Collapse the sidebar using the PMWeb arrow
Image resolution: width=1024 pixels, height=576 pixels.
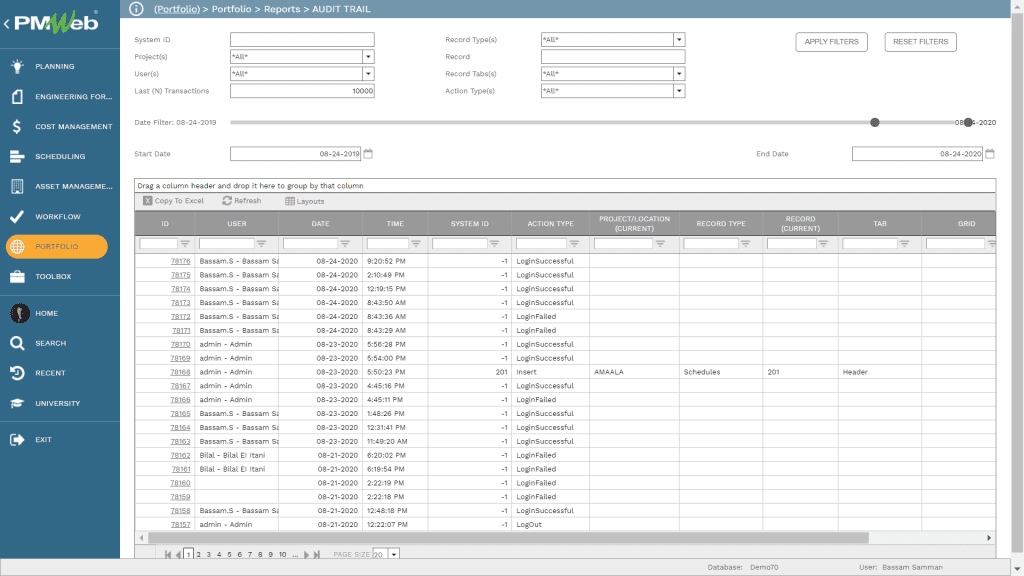coord(7,23)
